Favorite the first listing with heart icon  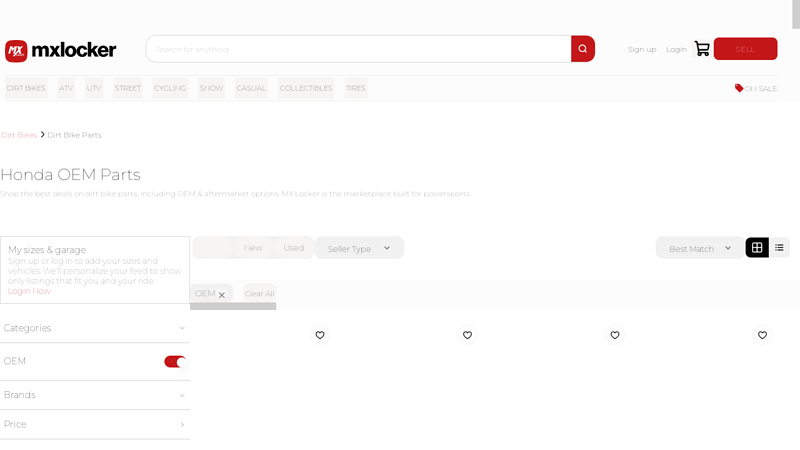pos(320,335)
